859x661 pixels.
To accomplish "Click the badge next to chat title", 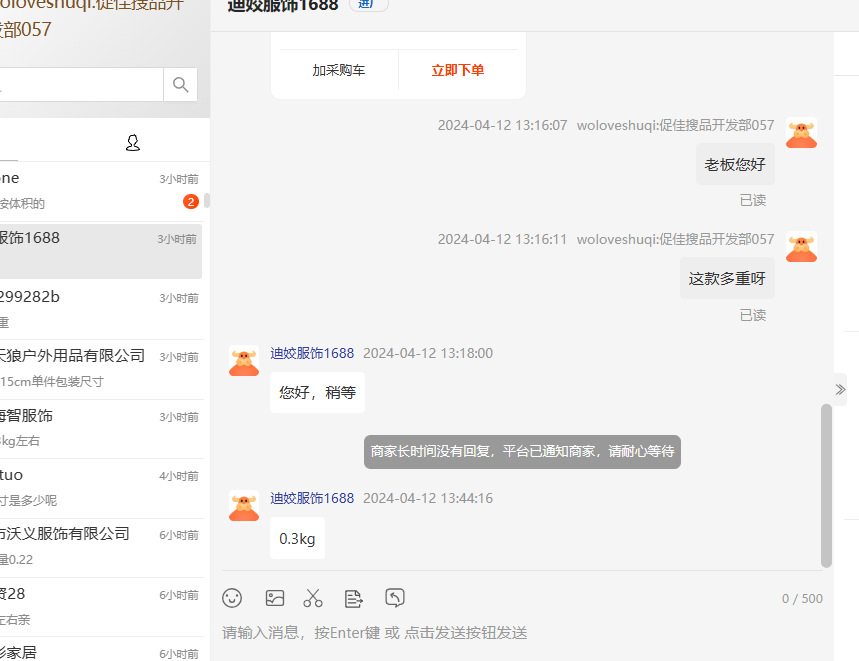I will coord(368,5).
